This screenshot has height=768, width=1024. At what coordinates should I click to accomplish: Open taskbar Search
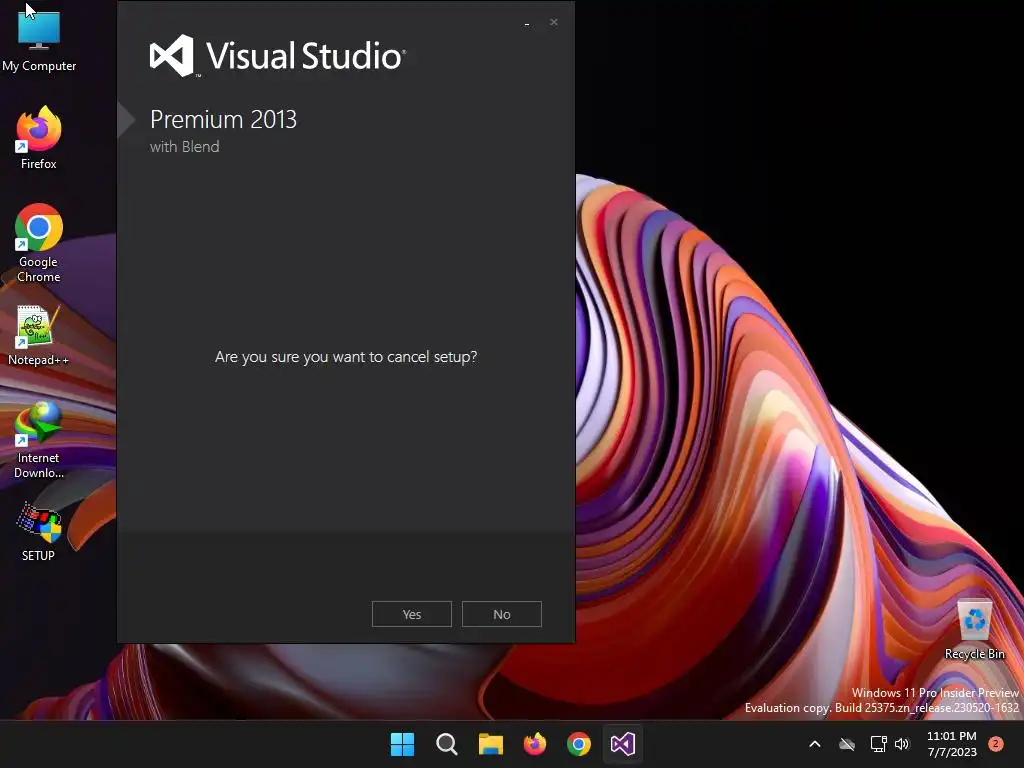(x=447, y=744)
